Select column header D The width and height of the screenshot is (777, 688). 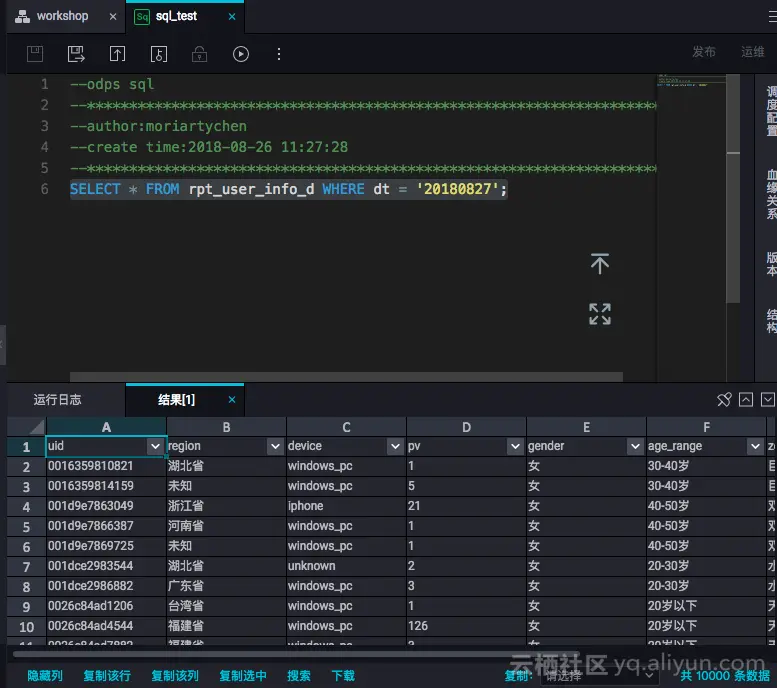pyautogui.click(x=466, y=427)
